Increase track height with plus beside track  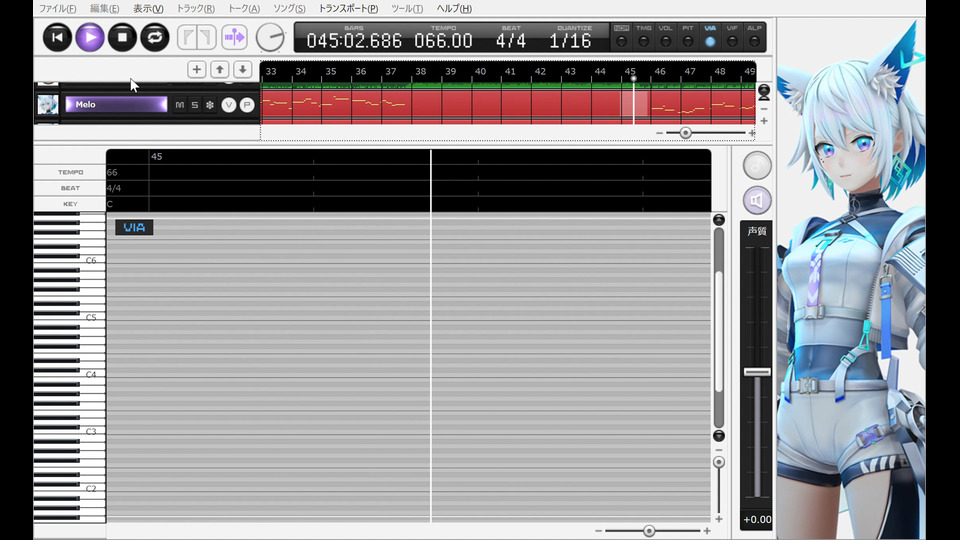click(x=764, y=121)
